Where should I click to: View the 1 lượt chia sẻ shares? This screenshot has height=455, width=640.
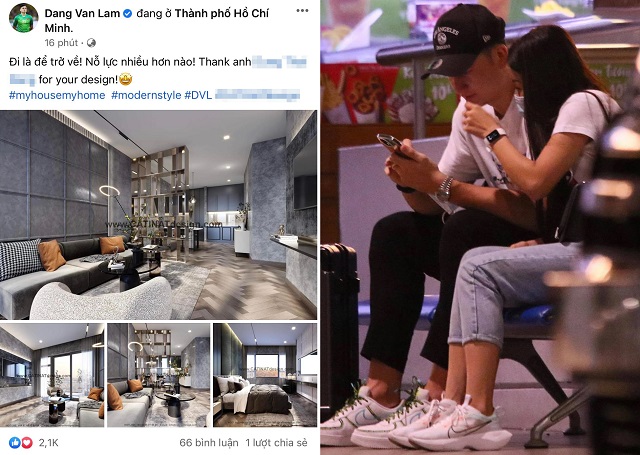pos(276,442)
